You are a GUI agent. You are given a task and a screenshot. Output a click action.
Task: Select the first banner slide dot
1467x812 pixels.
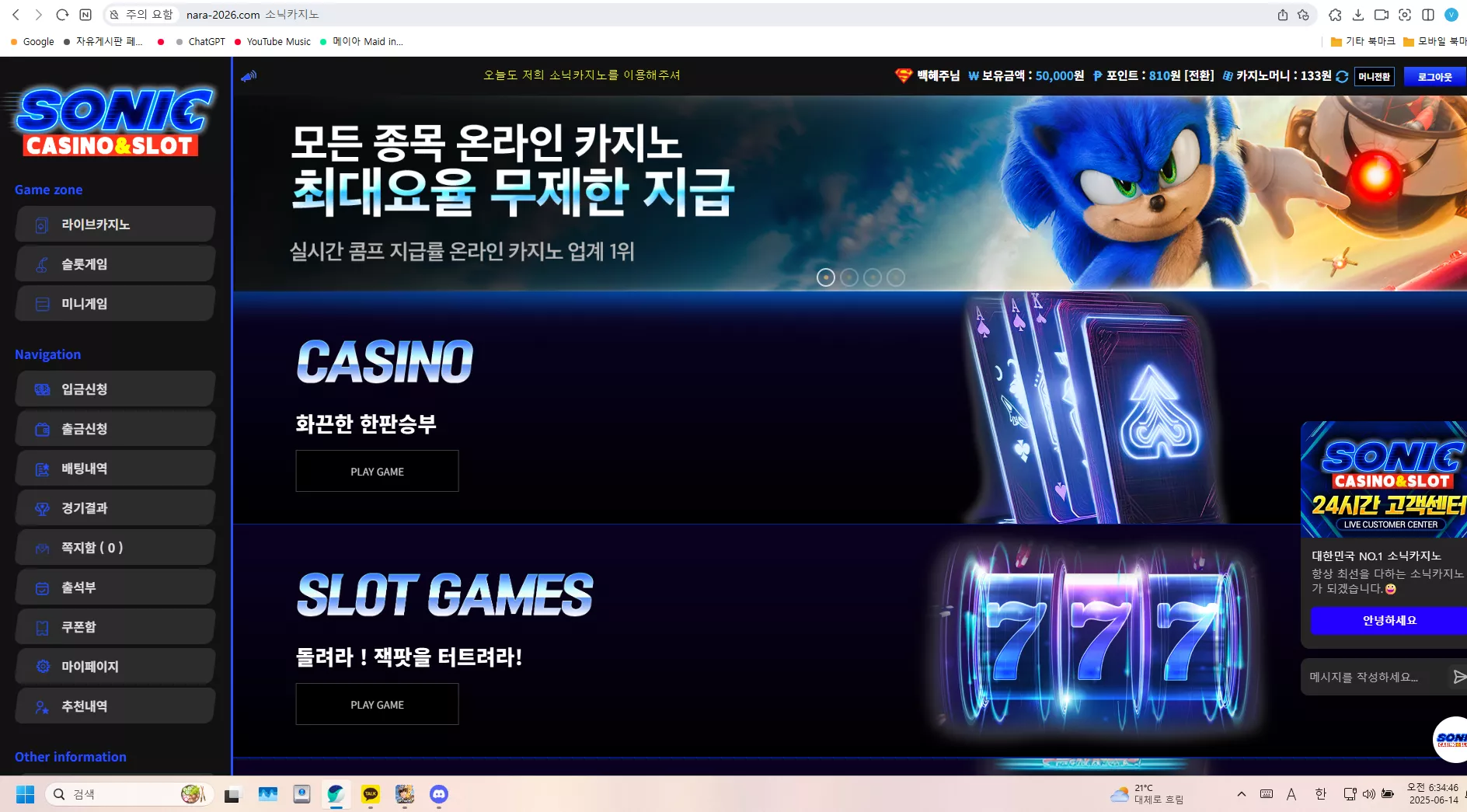pos(826,277)
